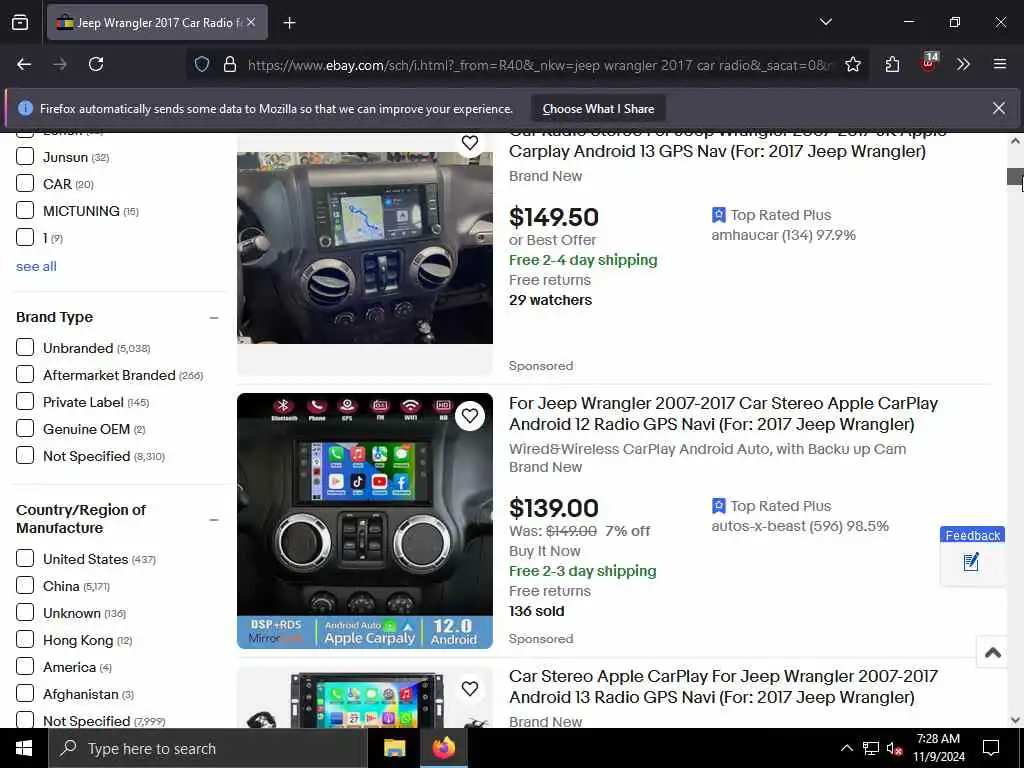Add $149.50 radio listing to watchlist
Screen dimensions: 1024x768
pos(470,142)
